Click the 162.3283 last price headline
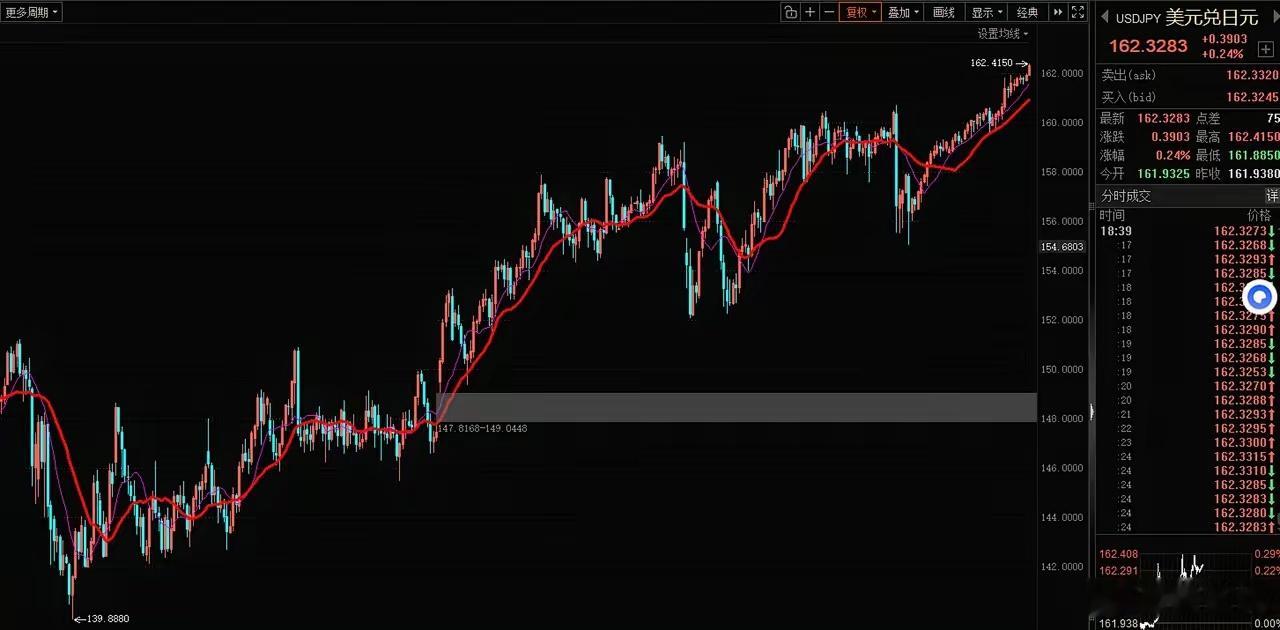The width and height of the screenshot is (1280, 630). pyautogui.click(x=1148, y=46)
